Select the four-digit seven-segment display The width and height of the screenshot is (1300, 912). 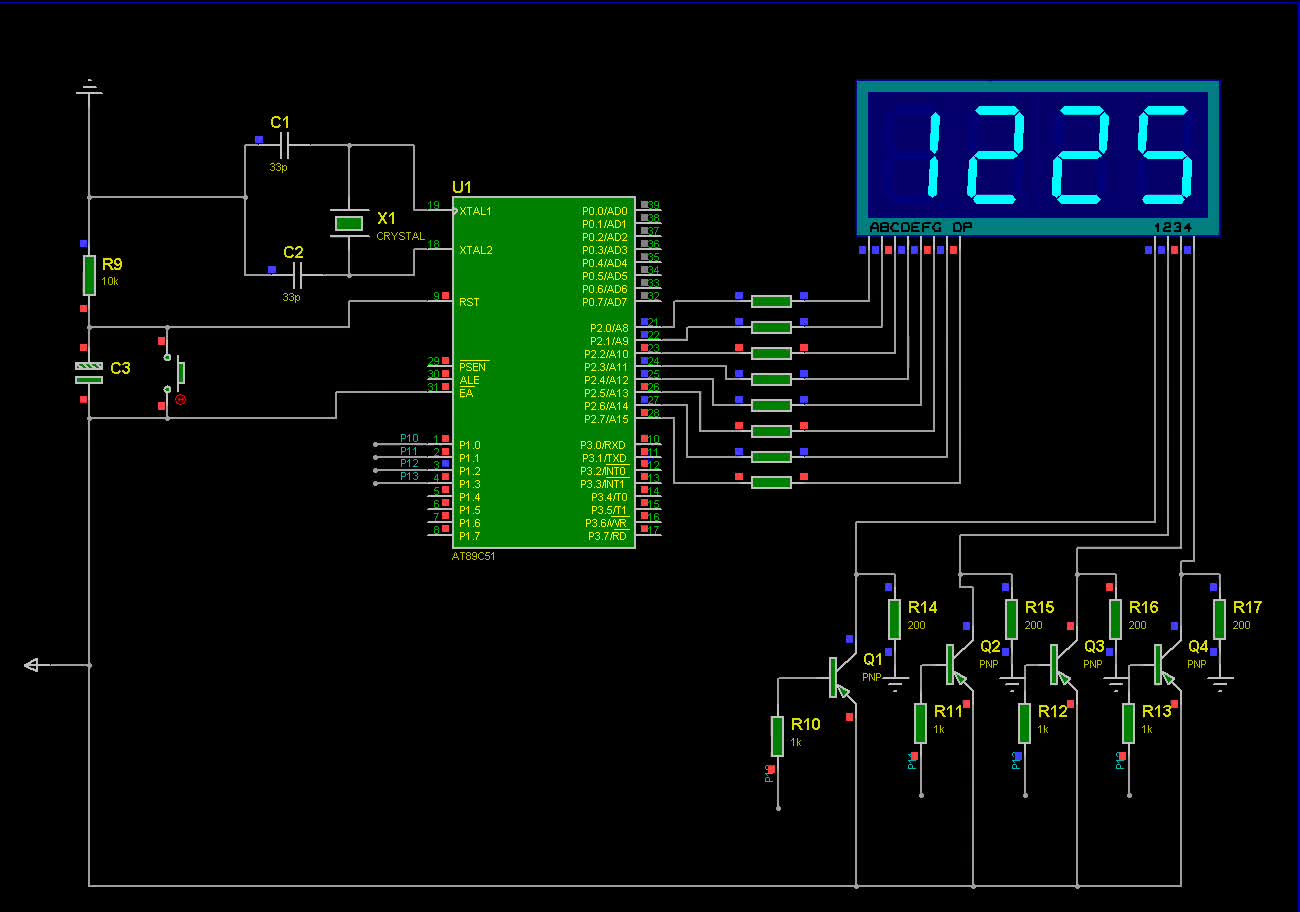click(x=1038, y=159)
